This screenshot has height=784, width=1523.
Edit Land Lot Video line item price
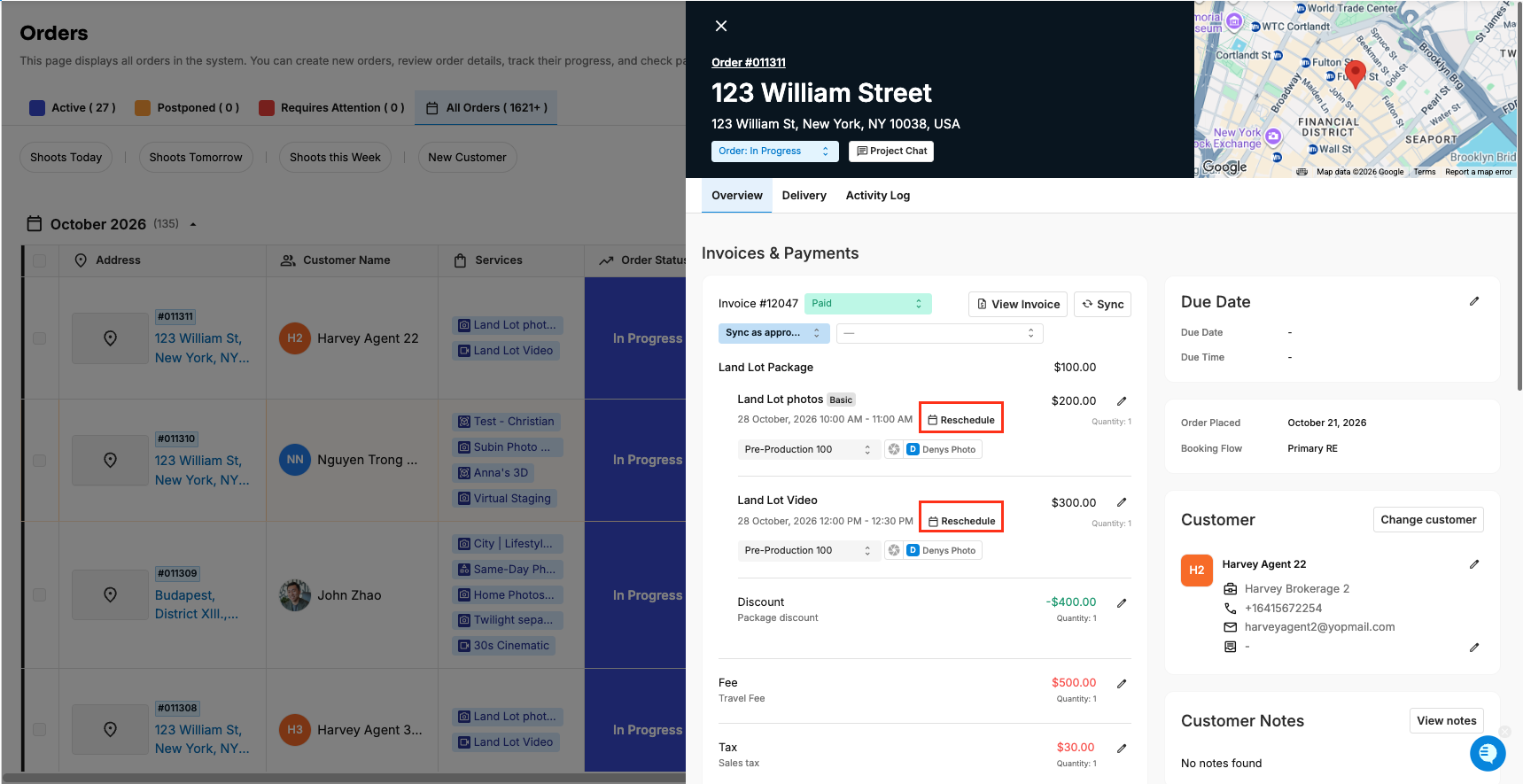tap(1122, 502)
